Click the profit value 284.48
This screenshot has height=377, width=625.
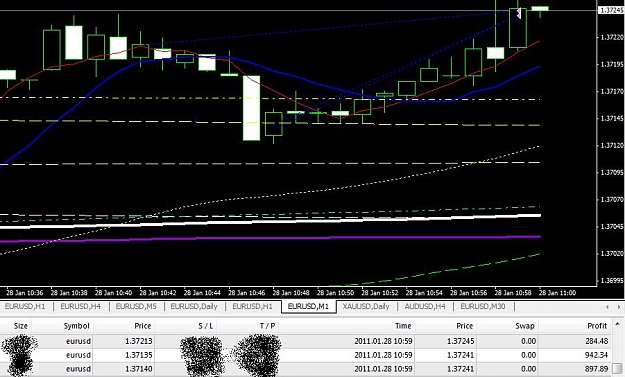click(596, 341)
